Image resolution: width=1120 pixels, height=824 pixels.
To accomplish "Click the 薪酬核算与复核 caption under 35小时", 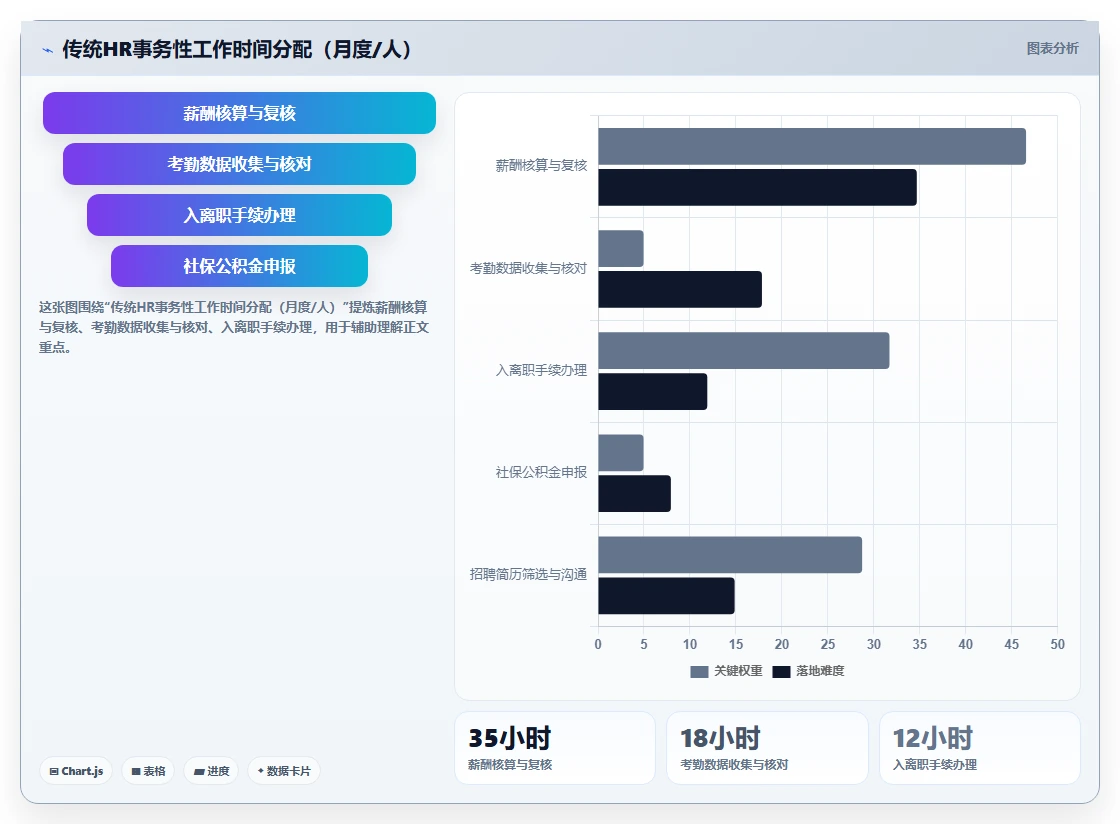I will click(x=510, y=765).
